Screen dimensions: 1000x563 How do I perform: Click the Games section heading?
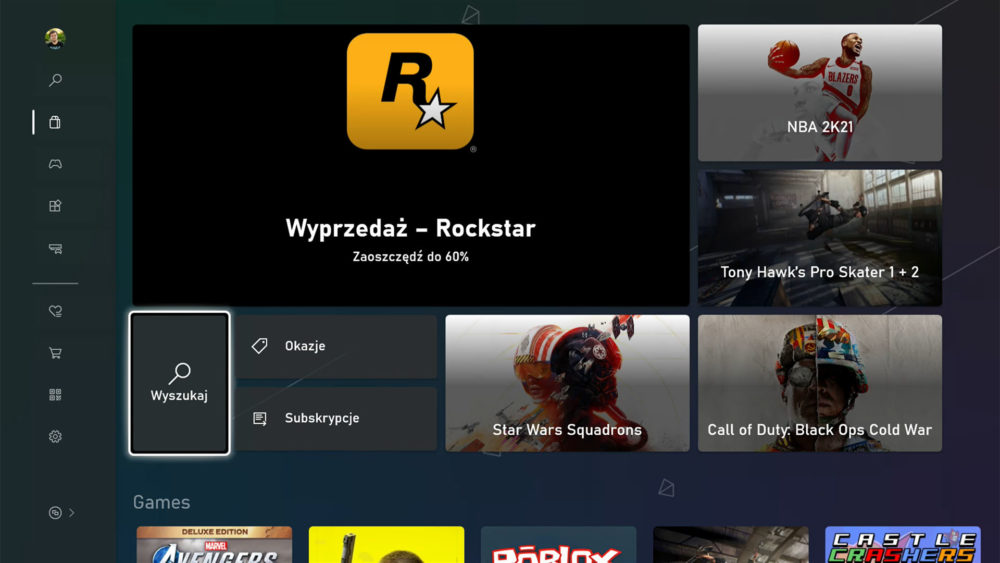coord(161,502)
